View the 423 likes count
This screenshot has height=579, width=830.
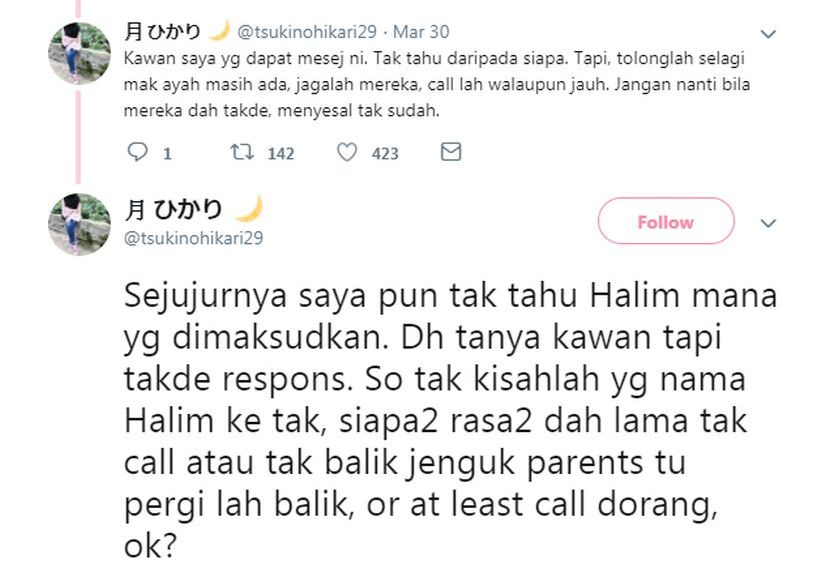tap(385, 153)
